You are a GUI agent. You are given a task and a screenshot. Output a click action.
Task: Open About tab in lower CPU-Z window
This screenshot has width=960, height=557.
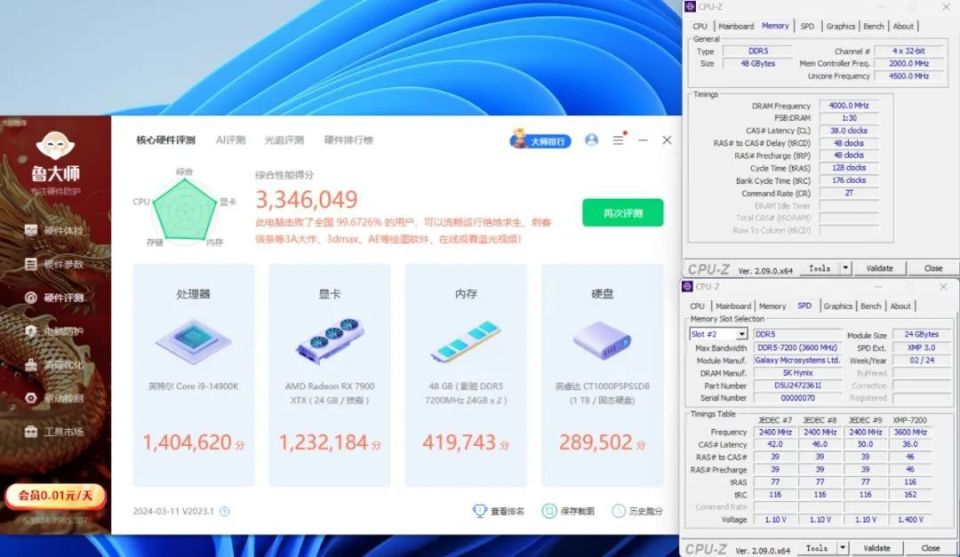tap(900, 306)
